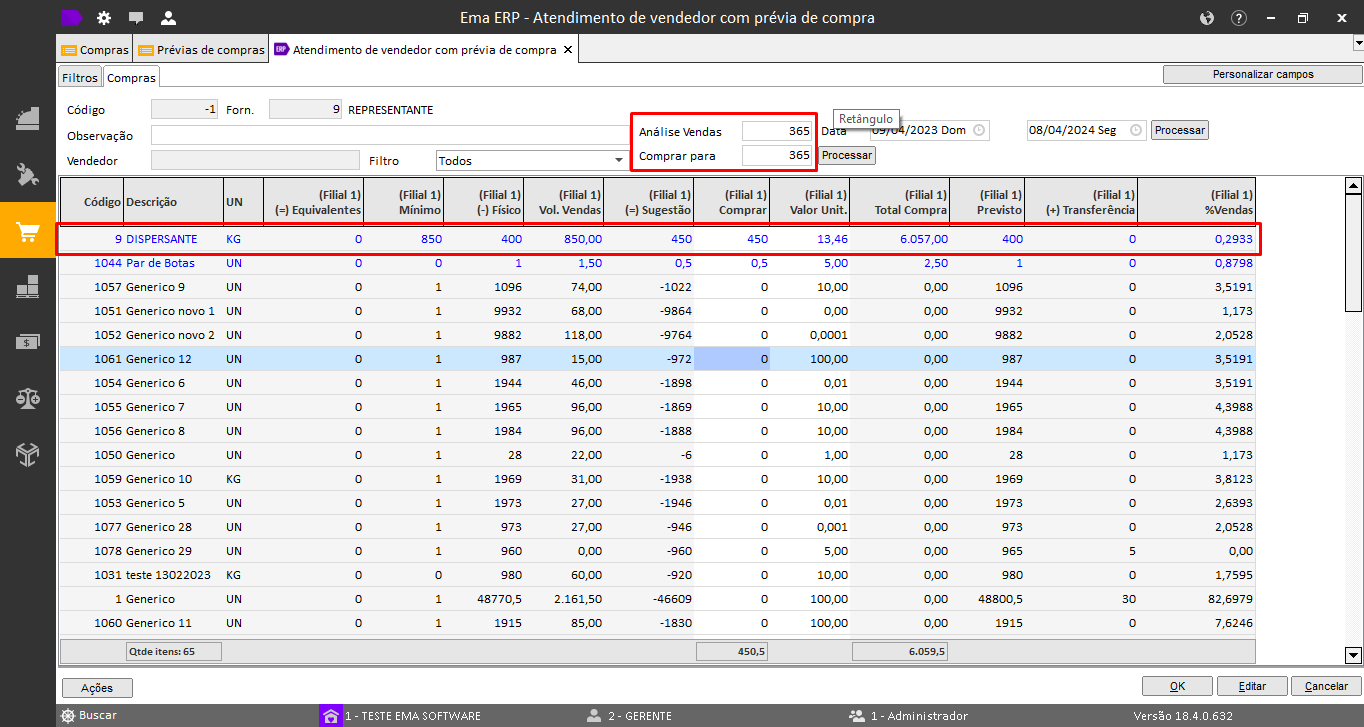Expand the Filtro Todos dropdown
Image resolution: width=1364 pixels, height=727 pixels.
coord(618,160)
